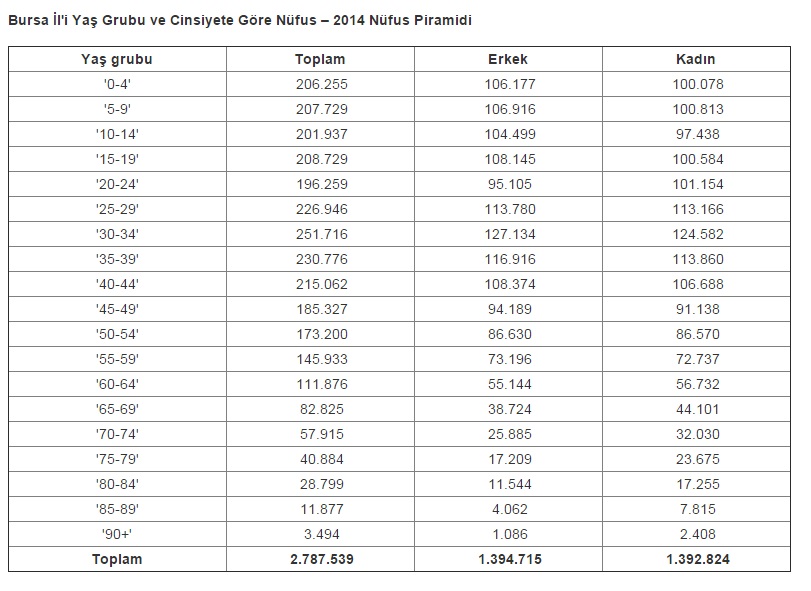Screen dimensions: 811x591
Task: Click the 'Erkek' column header
Action: (508, 59)
